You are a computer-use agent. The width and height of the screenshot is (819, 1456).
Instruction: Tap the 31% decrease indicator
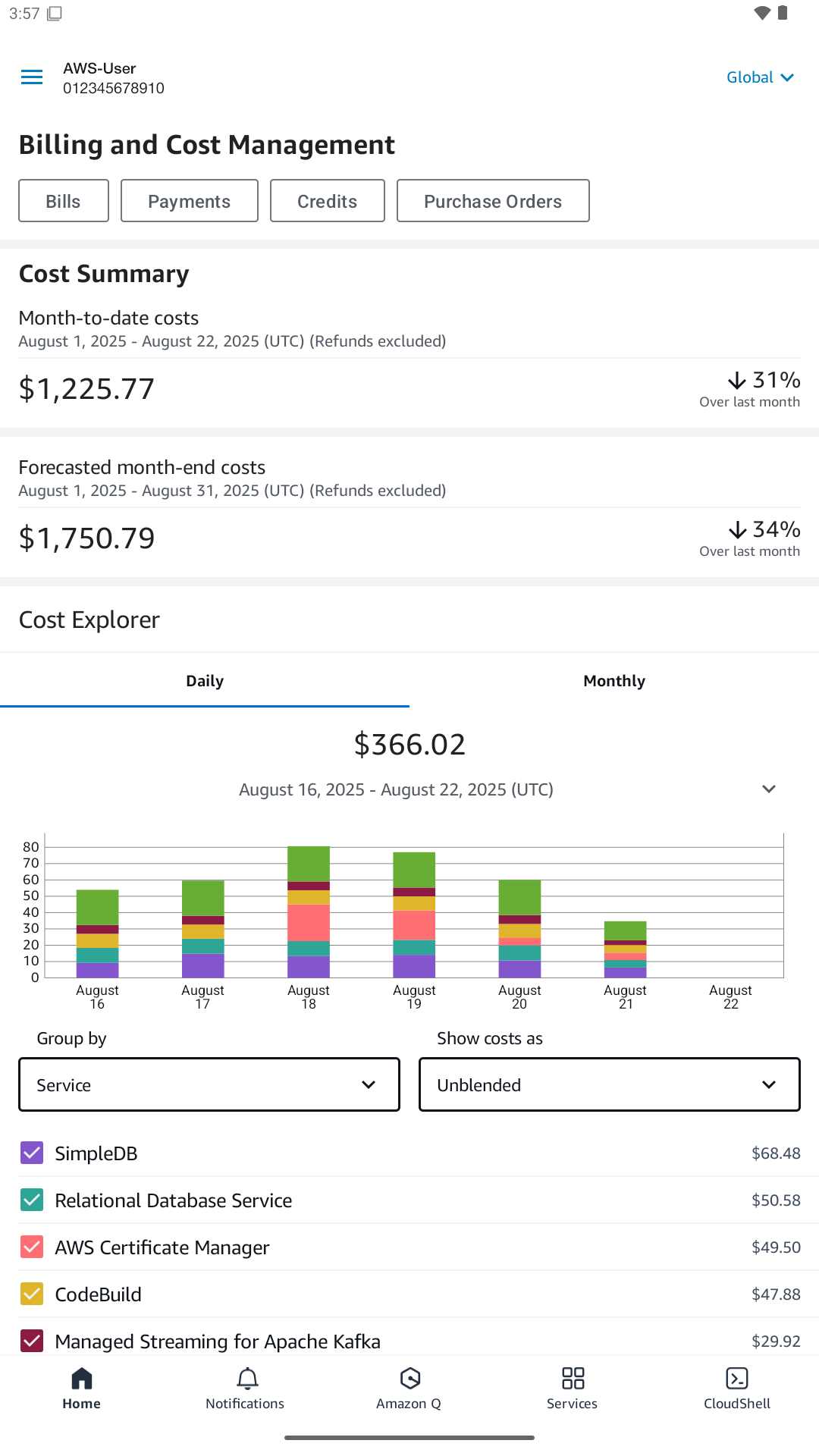[764, 380]
